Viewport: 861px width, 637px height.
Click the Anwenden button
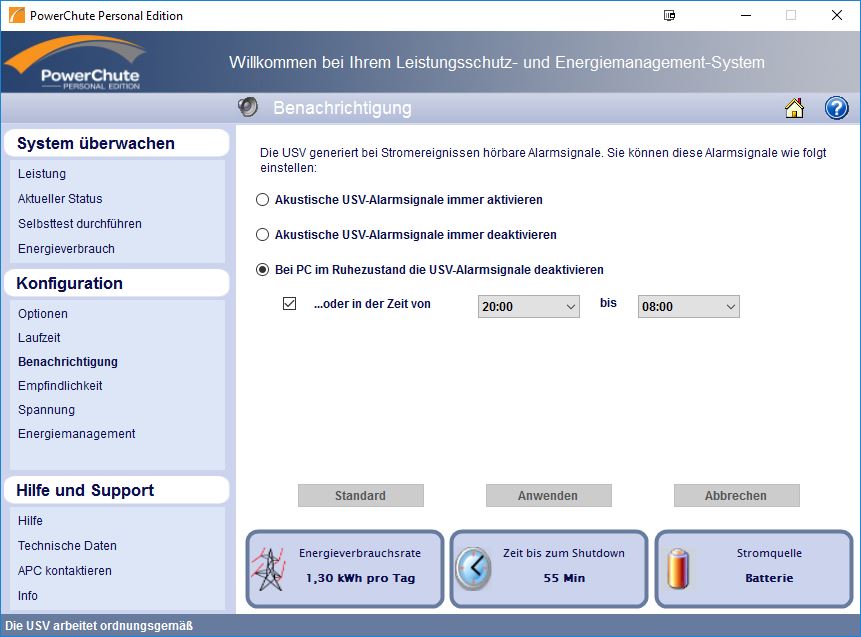pyautogui.click(x=548, y=495)
